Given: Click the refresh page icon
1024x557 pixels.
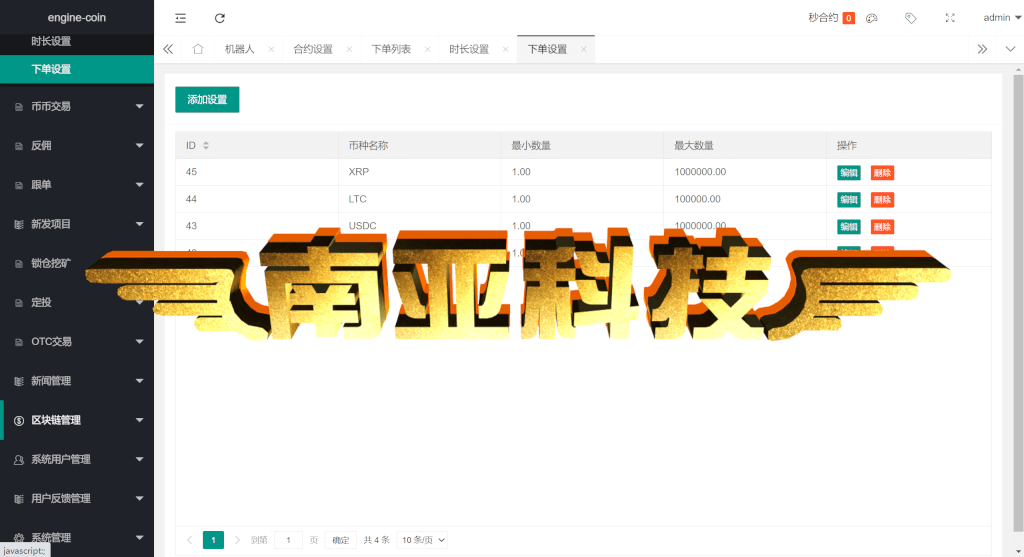Looking at the screenshot, I should pos(219,18).
